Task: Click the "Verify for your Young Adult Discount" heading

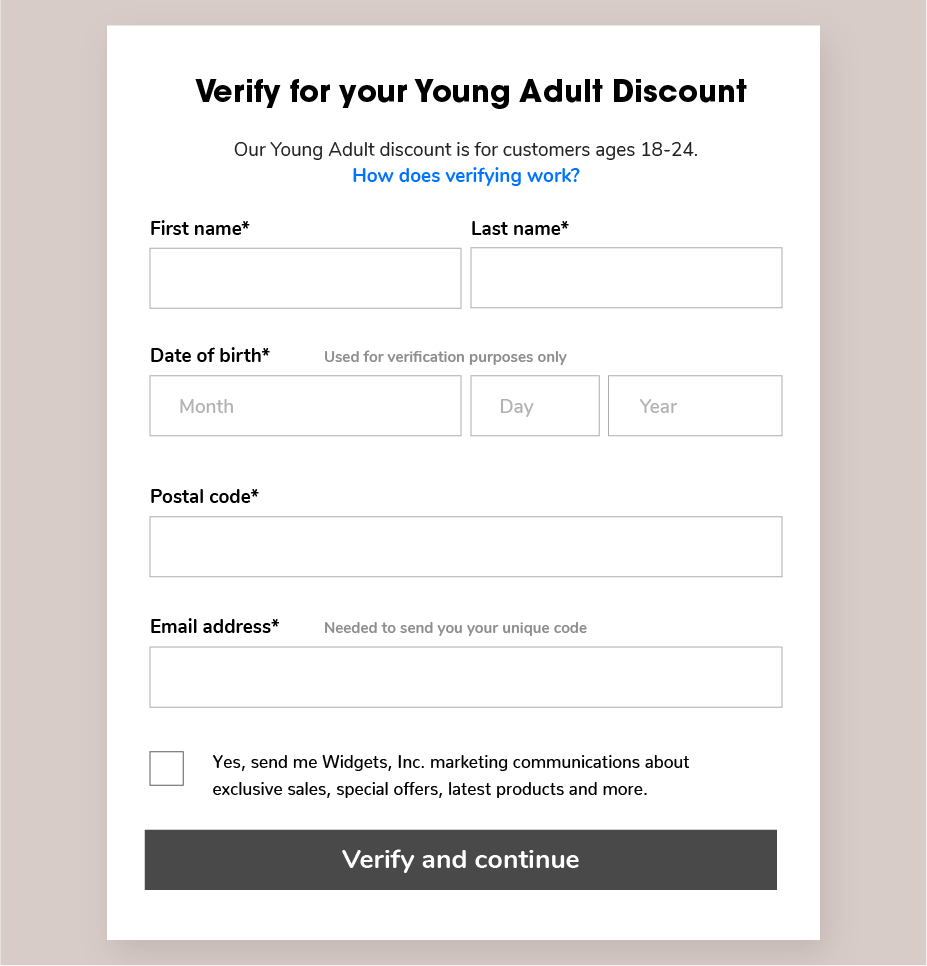Action: (471, 91)
